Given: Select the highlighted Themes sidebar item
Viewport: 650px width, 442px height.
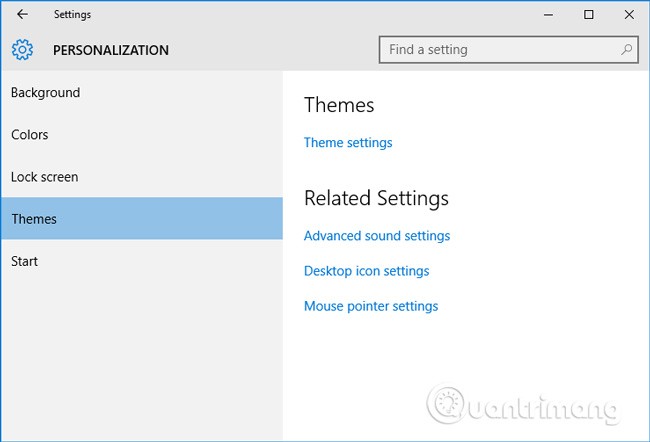Looking at the screenshot, I should pos(34,219).
